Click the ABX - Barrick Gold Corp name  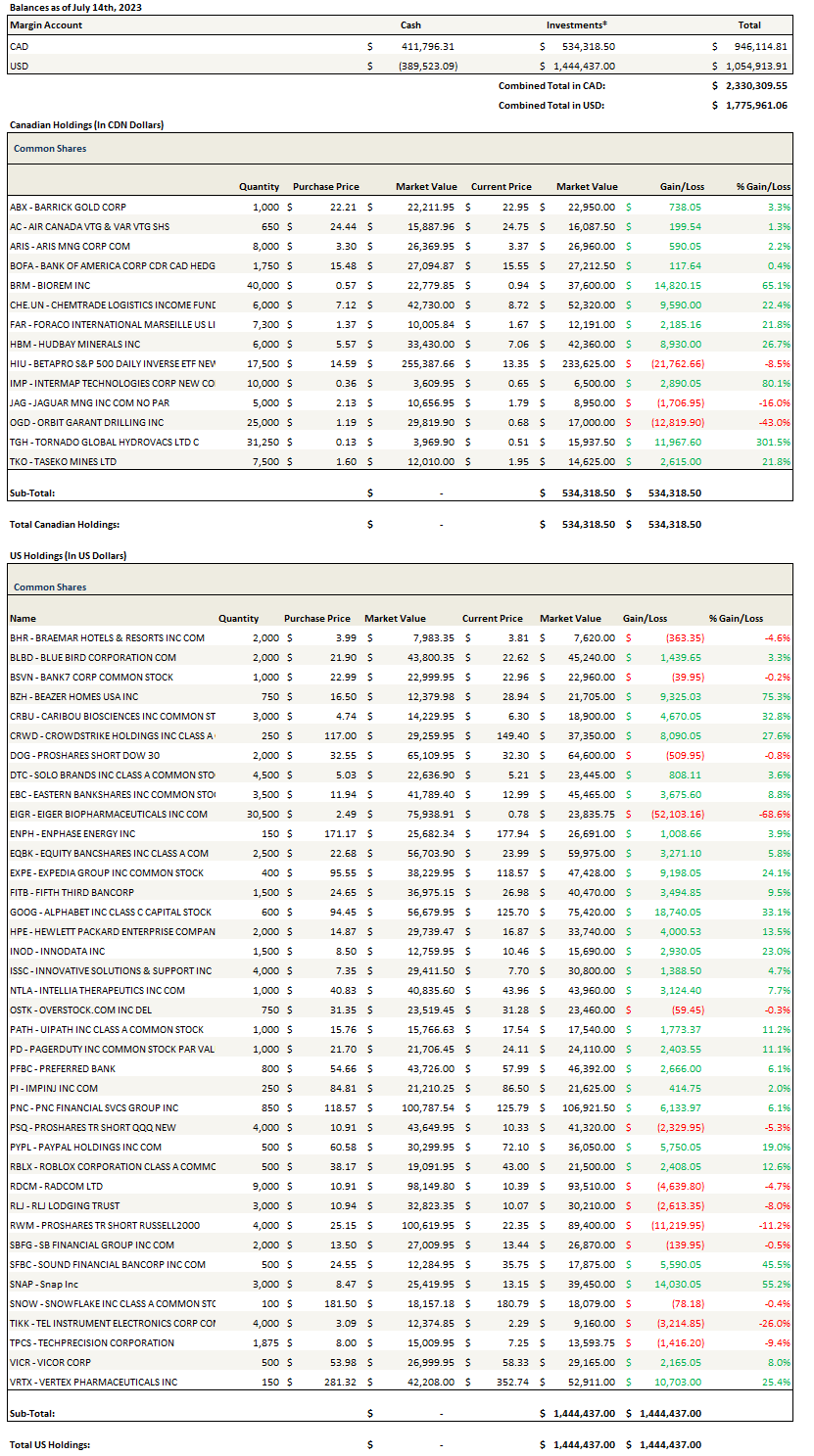[x=68, y=208]
